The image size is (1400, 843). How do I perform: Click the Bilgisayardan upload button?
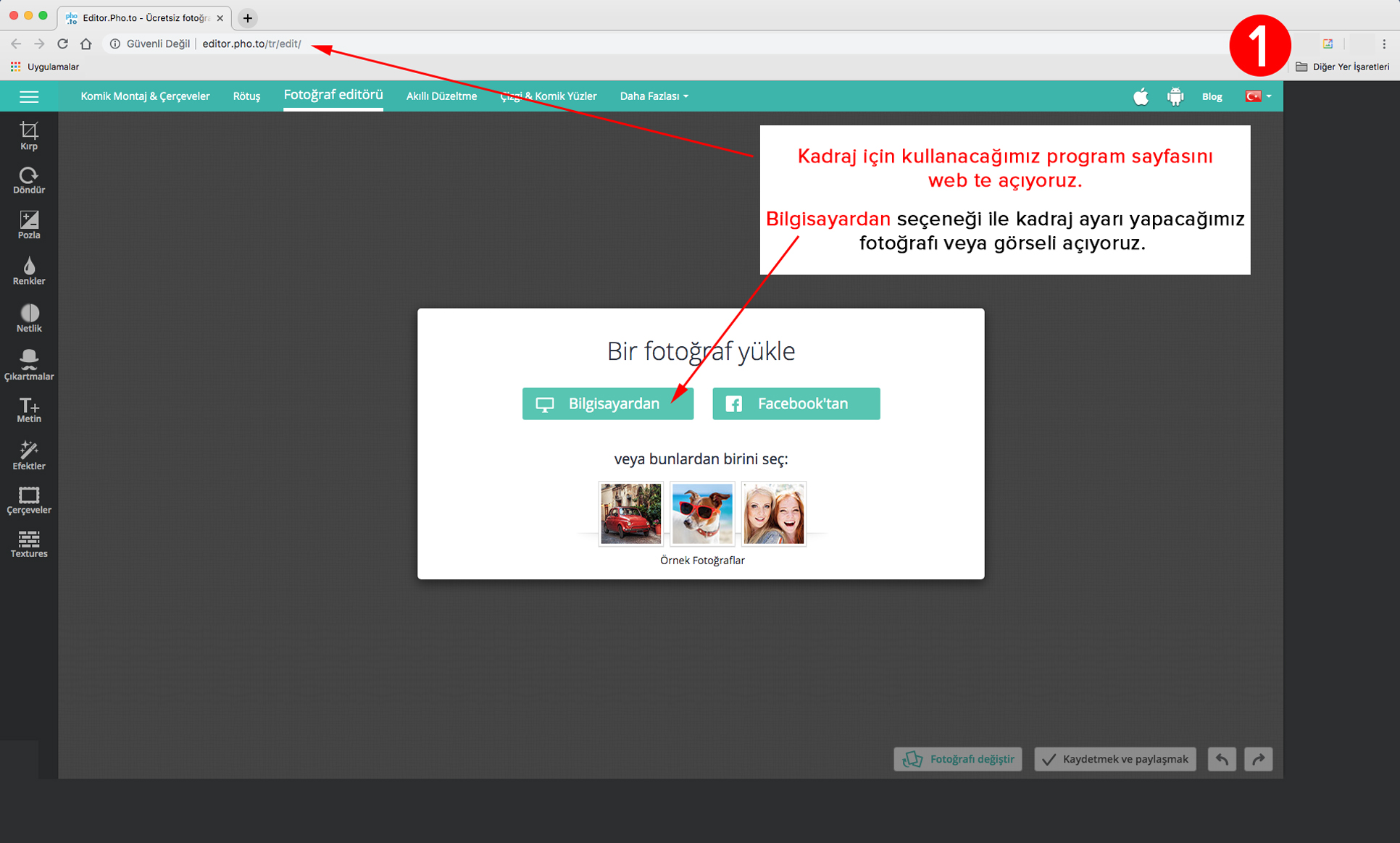point(607,403)
